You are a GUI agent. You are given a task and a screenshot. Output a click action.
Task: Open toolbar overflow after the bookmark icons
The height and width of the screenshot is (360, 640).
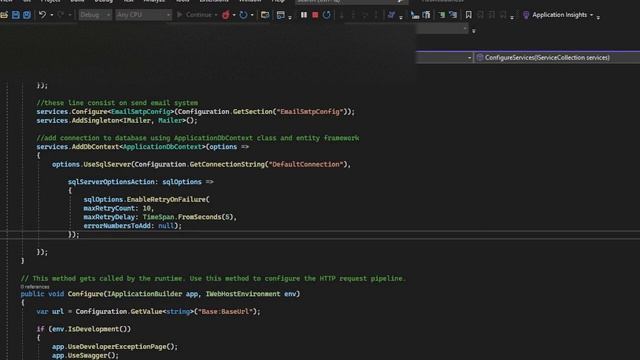(x=512, y=17)
